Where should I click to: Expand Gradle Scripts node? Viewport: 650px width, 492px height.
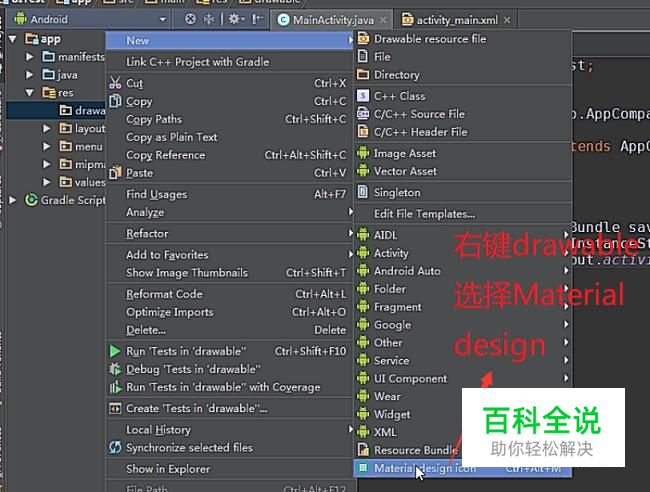point(13,200)
